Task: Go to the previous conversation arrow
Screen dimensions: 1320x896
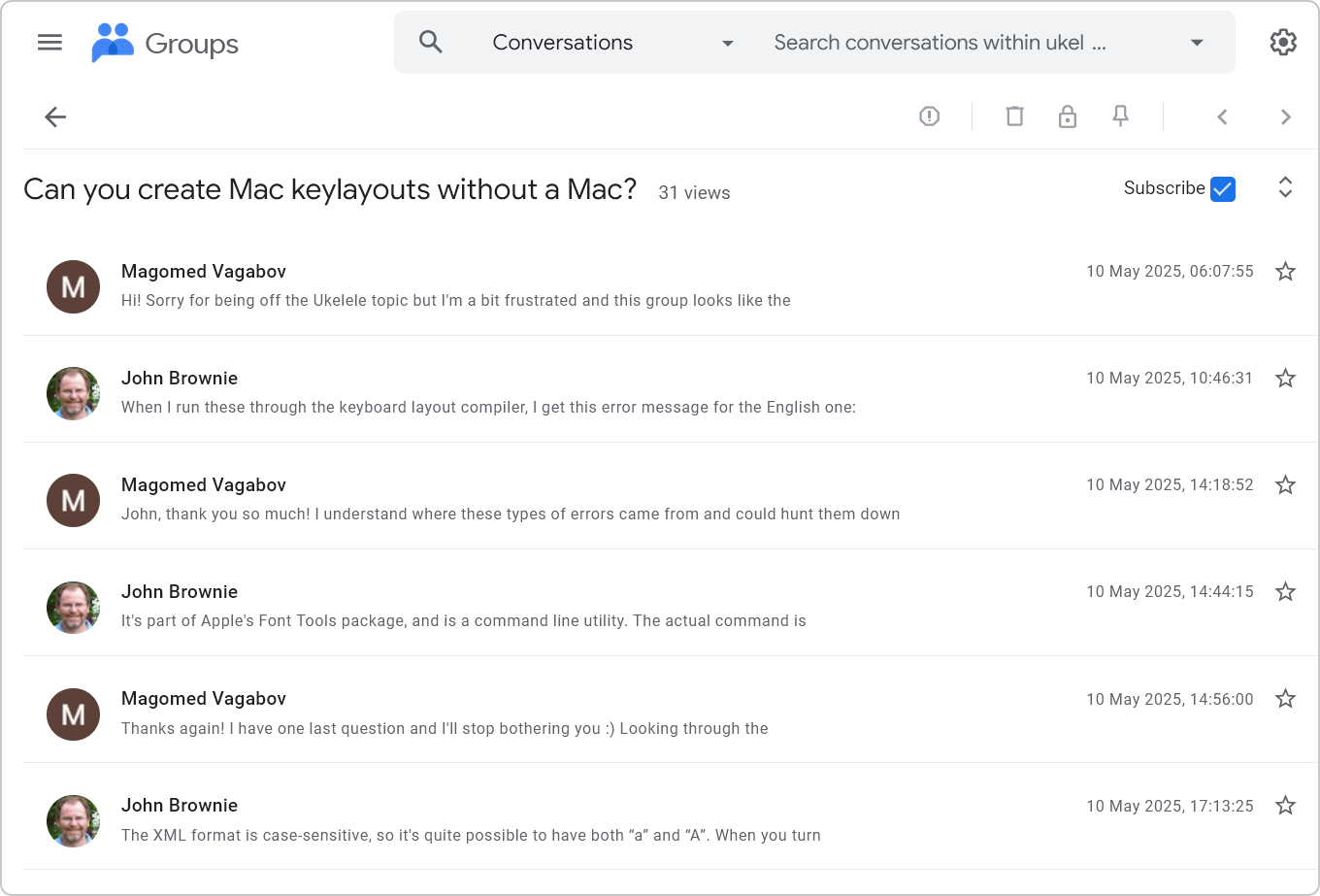Action: [x=1222, y=117]
